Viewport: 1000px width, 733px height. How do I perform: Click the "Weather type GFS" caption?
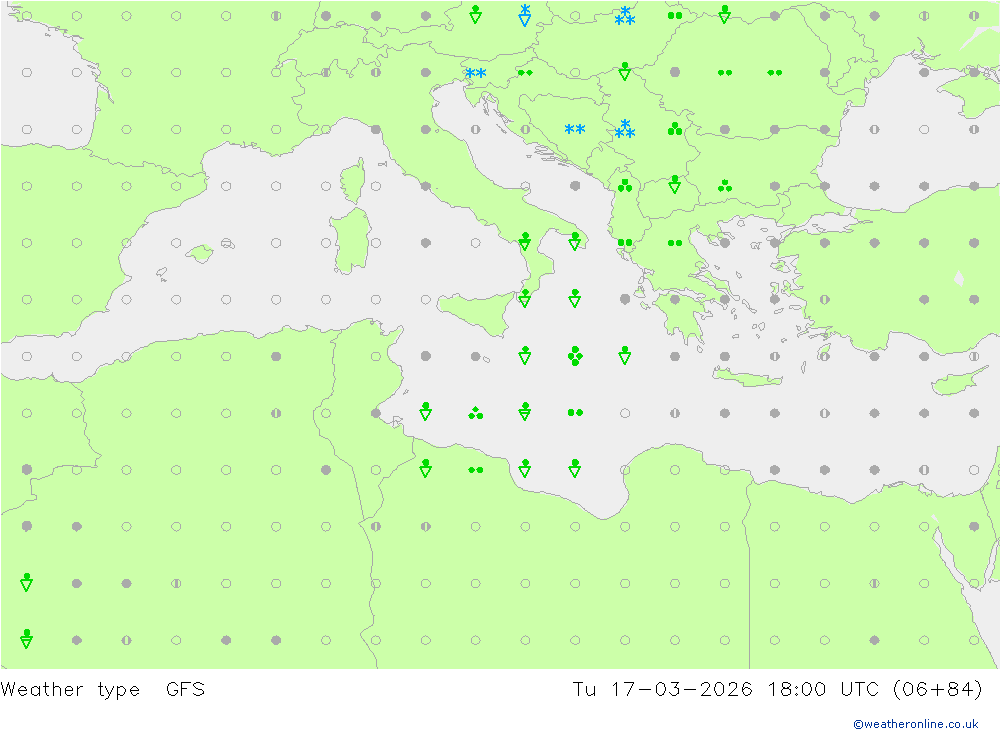click(x=103, y=690)
